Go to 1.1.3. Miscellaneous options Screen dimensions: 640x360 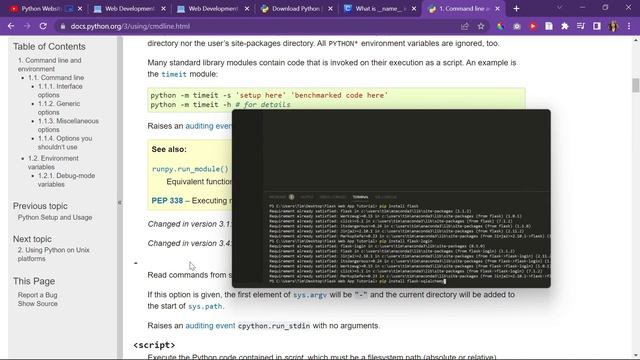pos(68,125)
